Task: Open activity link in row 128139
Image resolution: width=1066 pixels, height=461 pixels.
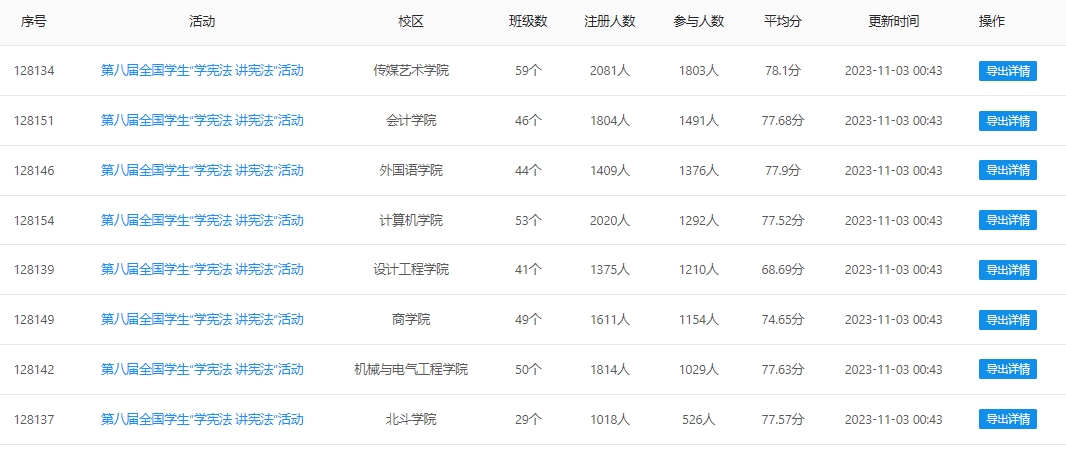Action: 202,270
